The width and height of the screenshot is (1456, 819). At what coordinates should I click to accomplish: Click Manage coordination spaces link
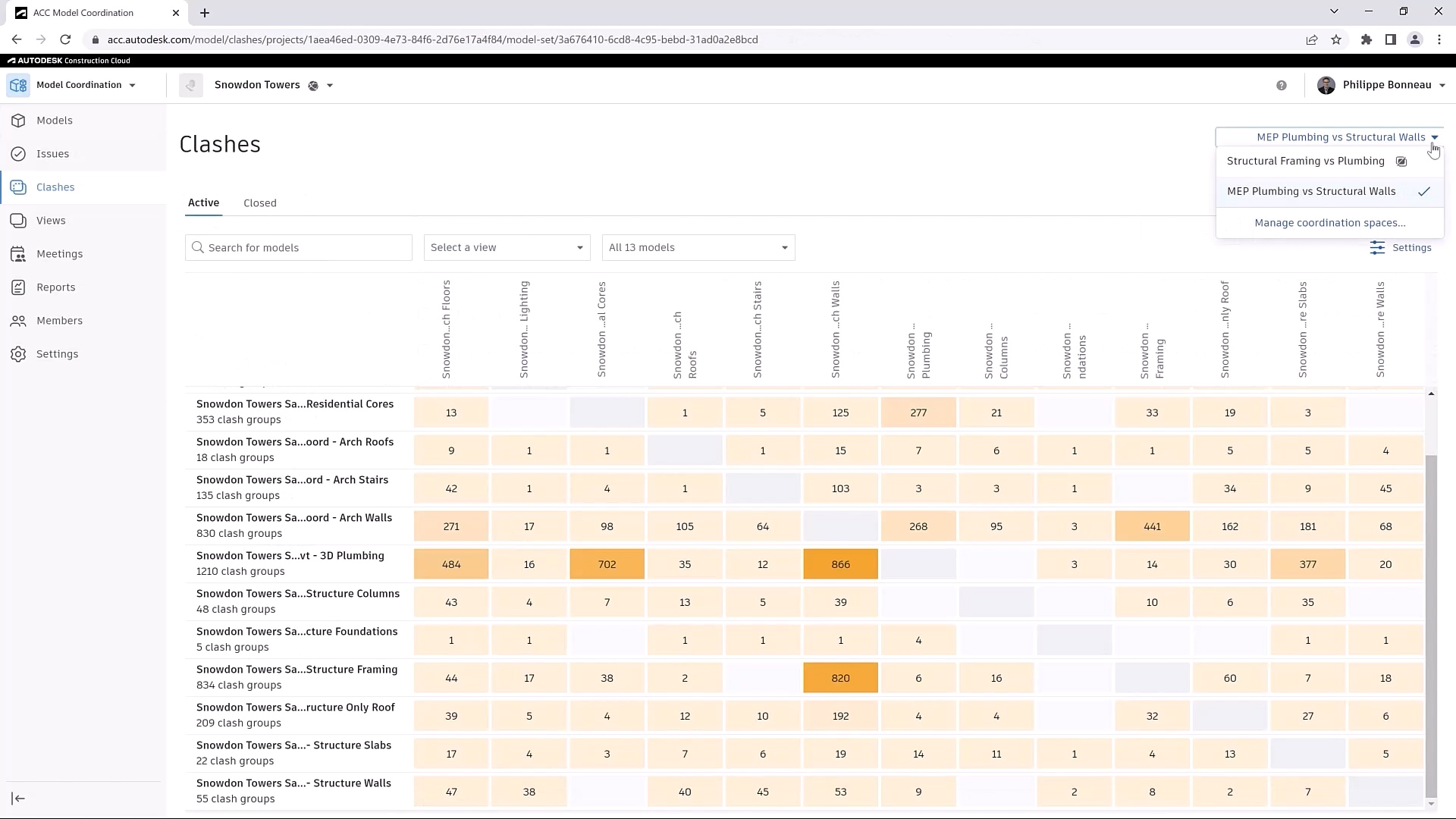(x=1330, y=223)
